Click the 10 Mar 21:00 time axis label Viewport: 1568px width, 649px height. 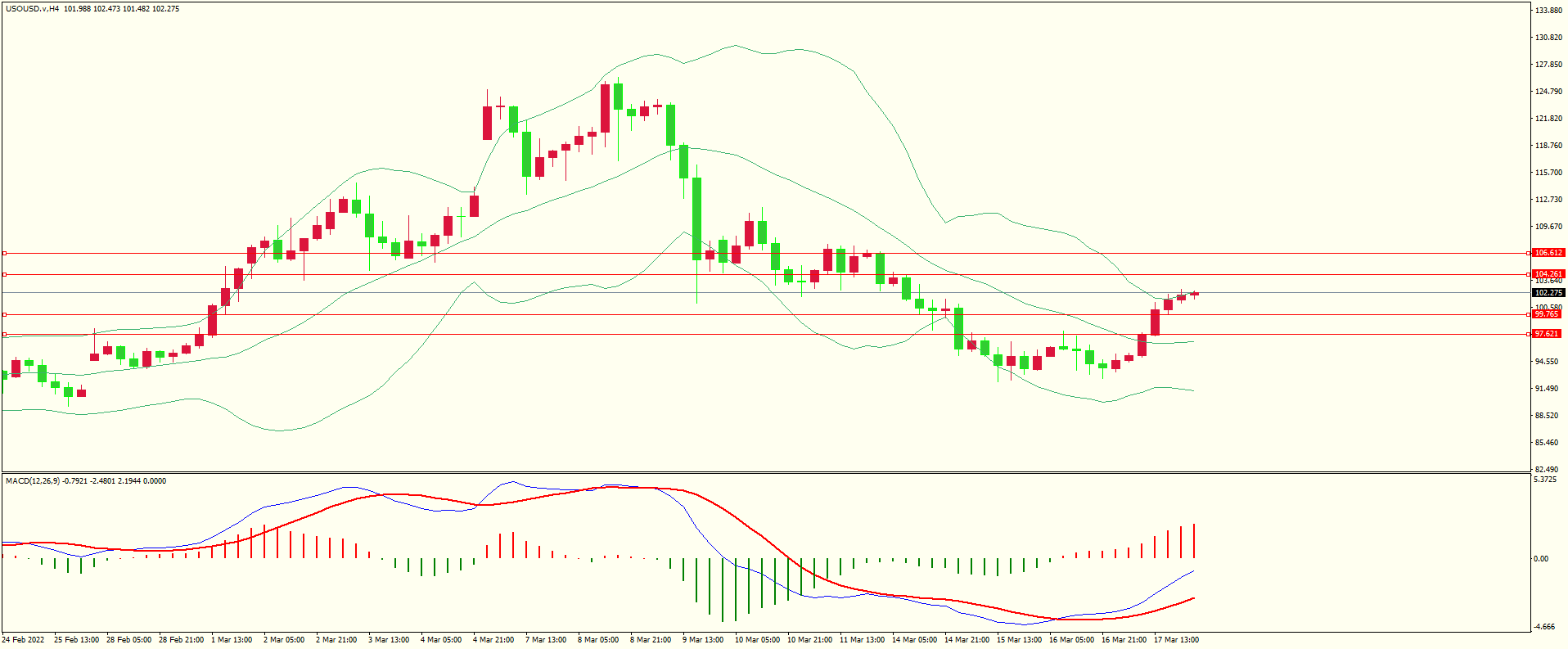[x=809, y=640]
